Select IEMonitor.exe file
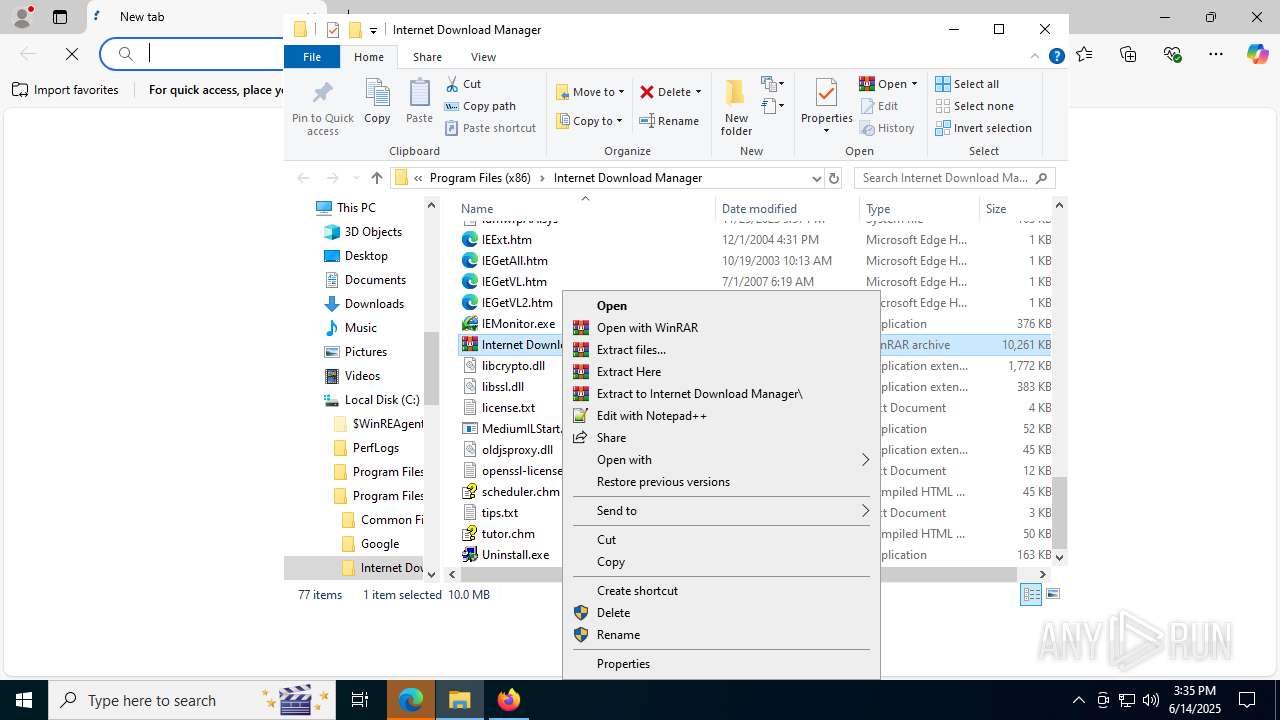This screenshot has height=720, width=1280. click(x=518, y=324)
